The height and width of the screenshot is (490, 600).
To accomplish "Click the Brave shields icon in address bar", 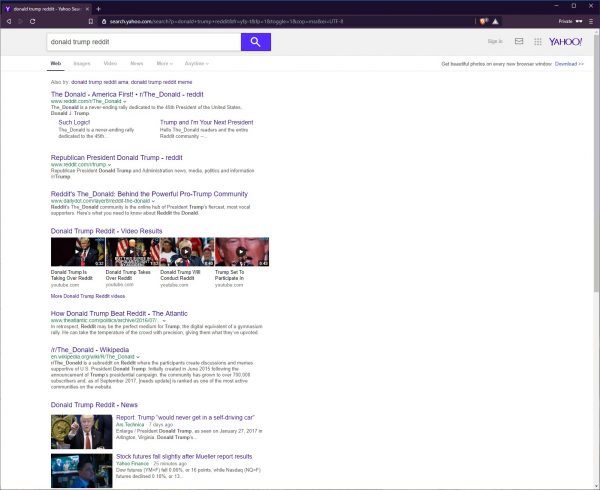I will pyautogui.click(x=484, y=20).
